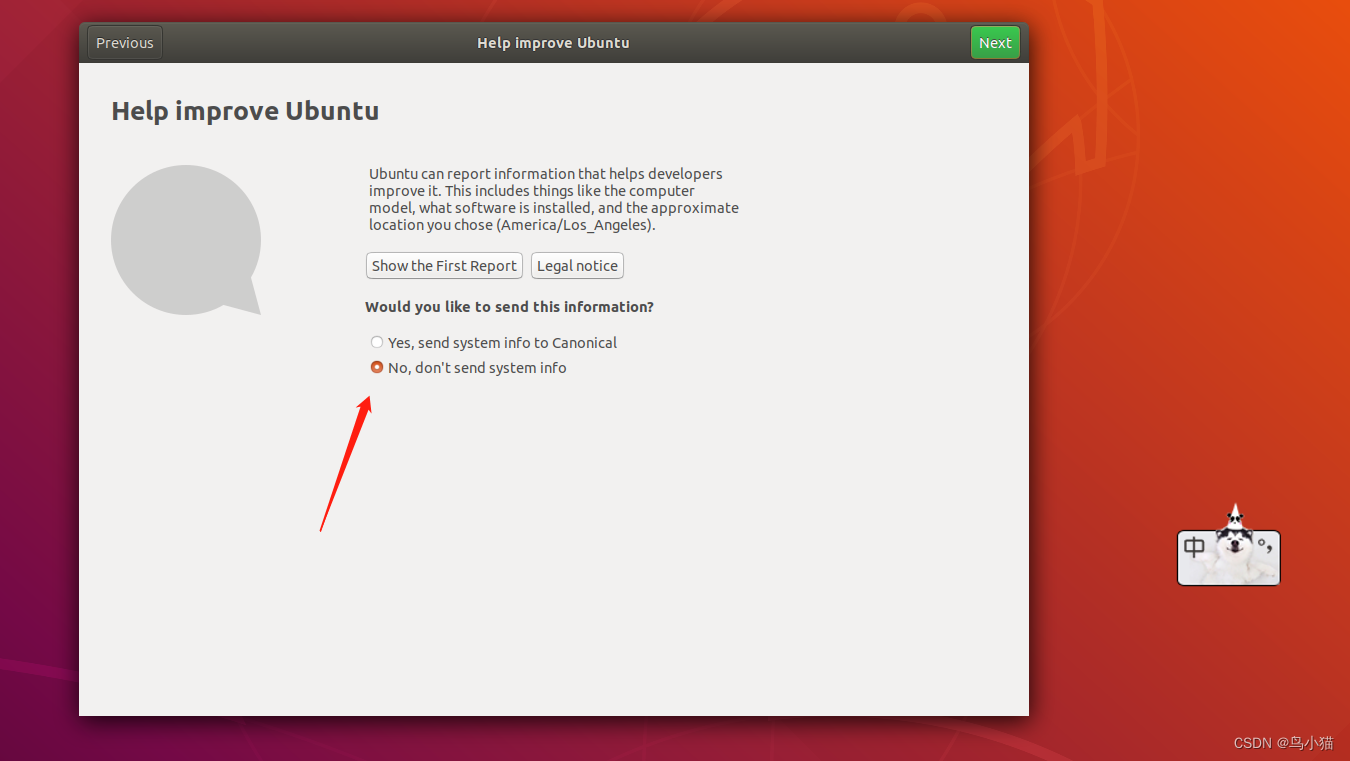Click the 'Help improve Ubuntu' page heading
Screen dimensions: 1350x761
pyautogui.click(x=245, y=111)
